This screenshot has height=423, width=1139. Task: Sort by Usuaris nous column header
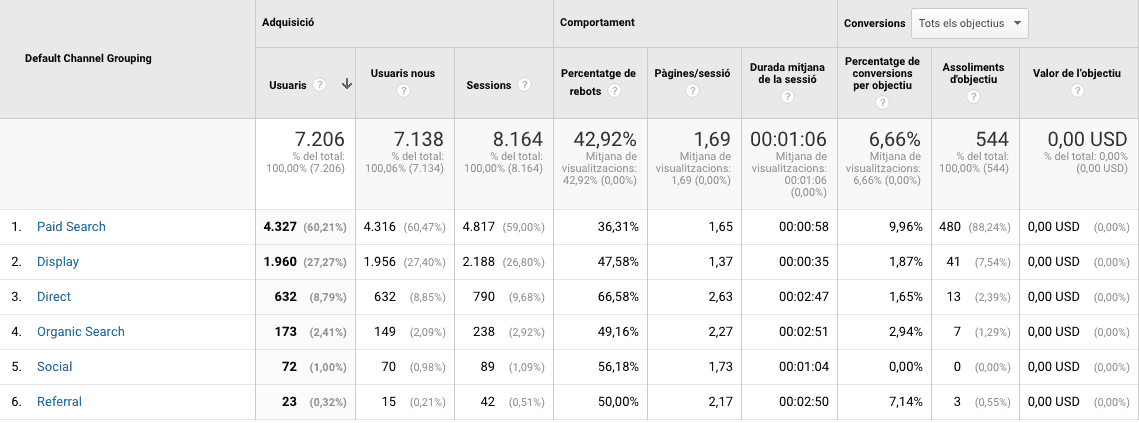click(403, 73)
